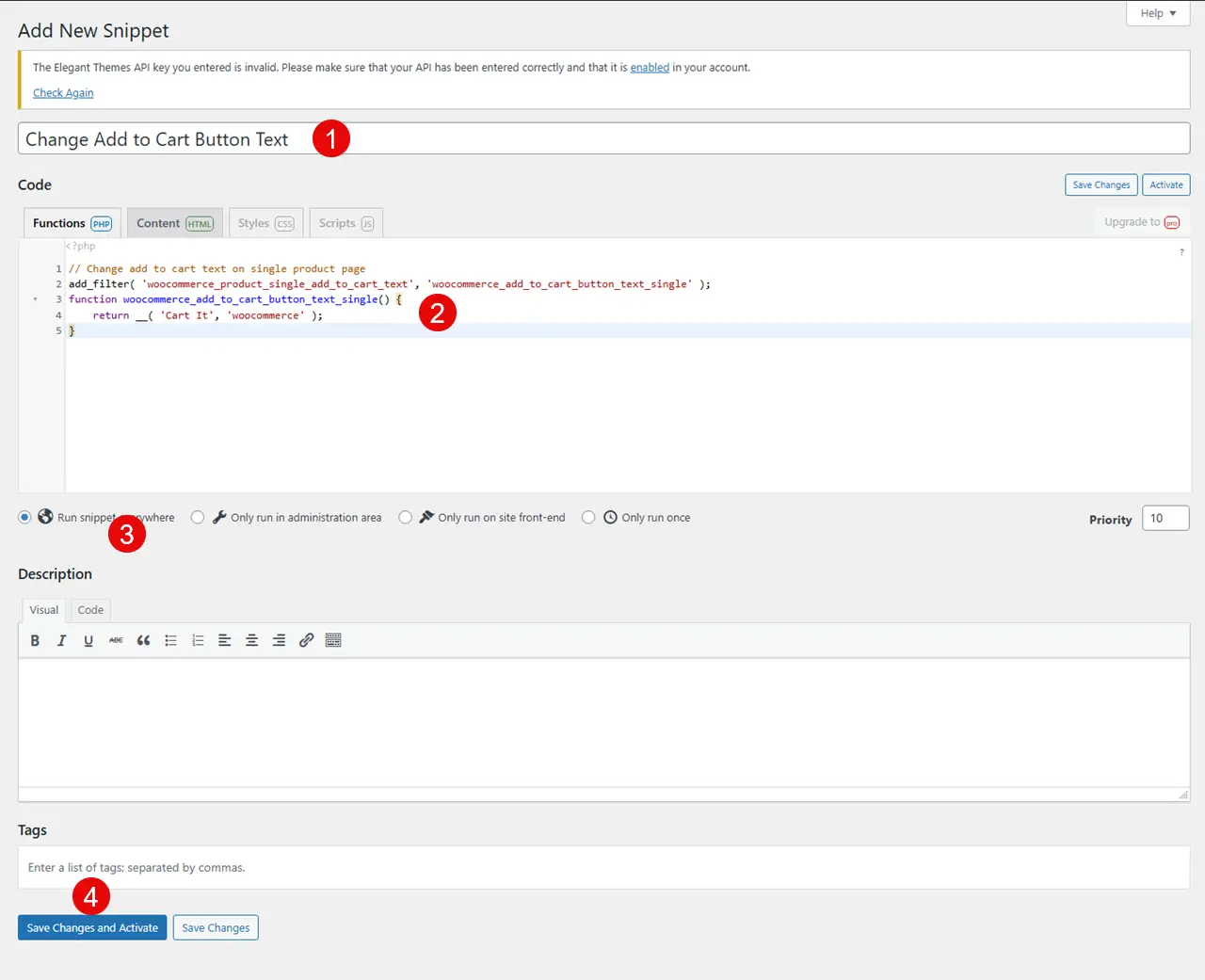Click code line 2 add_filter text
This screenshot has width=1205, height=980.
pos(389,284)
